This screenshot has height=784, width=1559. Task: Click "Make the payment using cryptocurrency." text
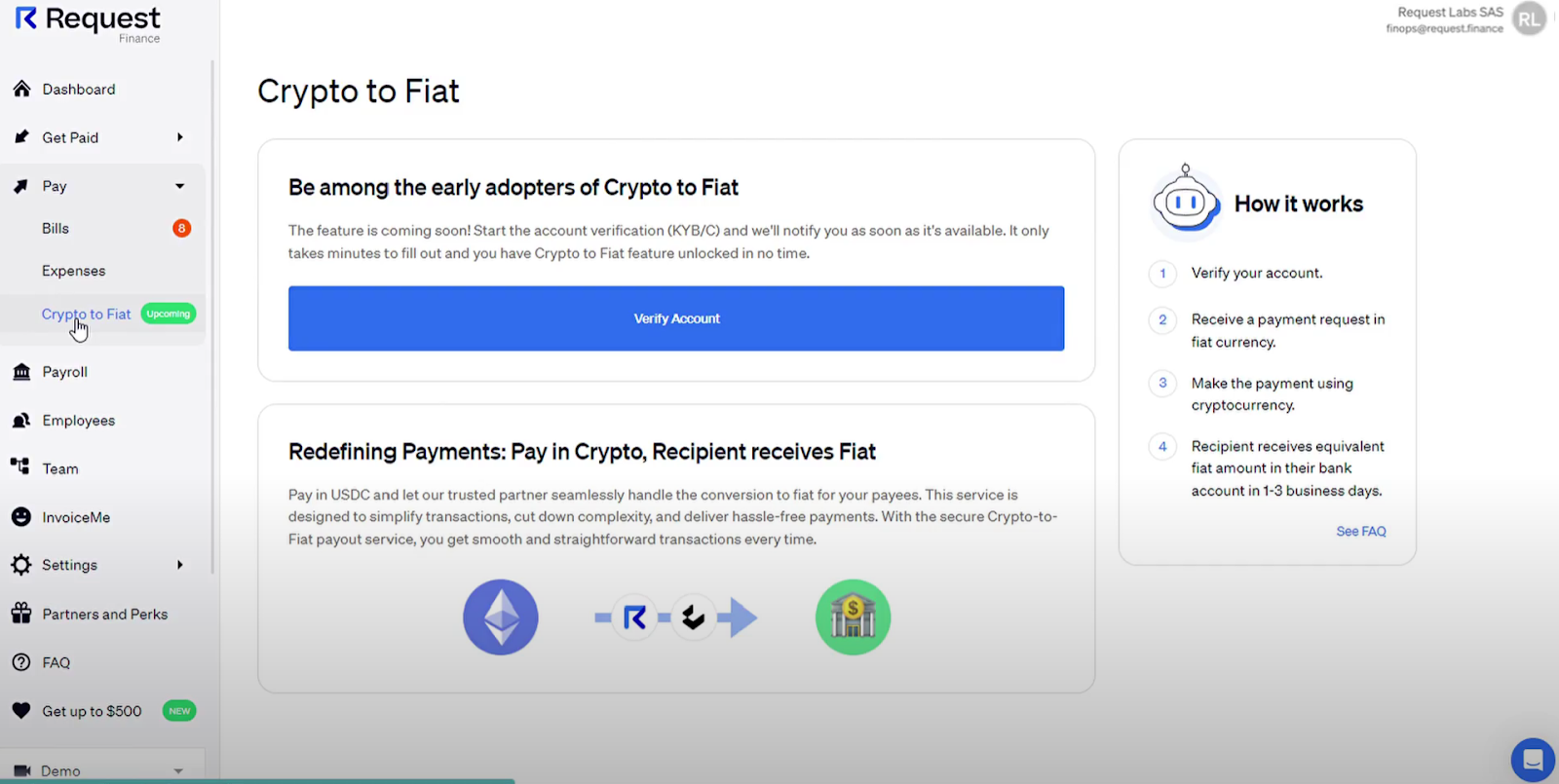1273,393
